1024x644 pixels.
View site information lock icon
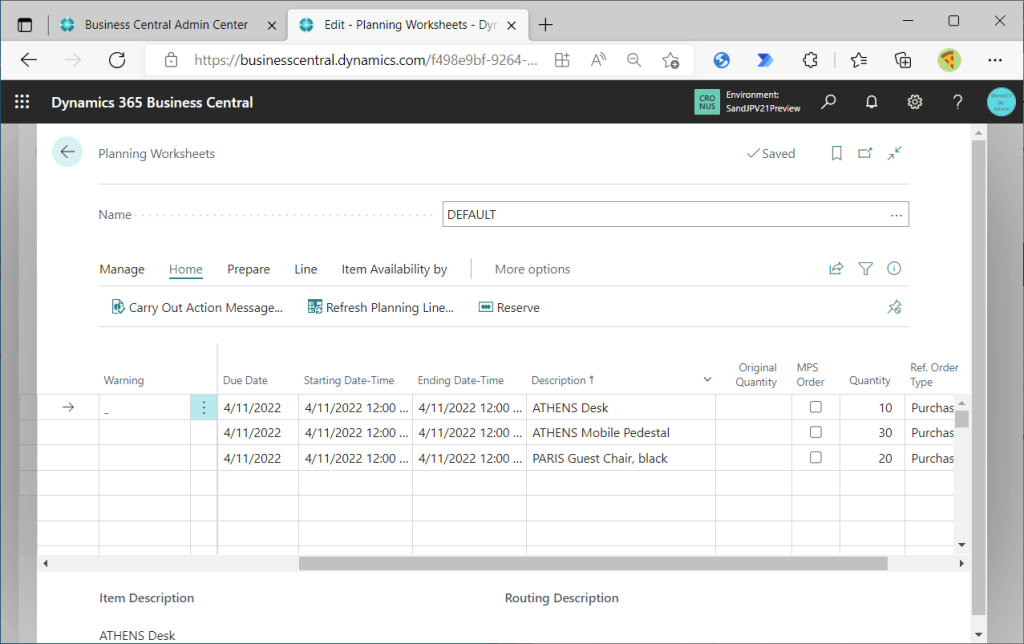[x=171, y=60]
